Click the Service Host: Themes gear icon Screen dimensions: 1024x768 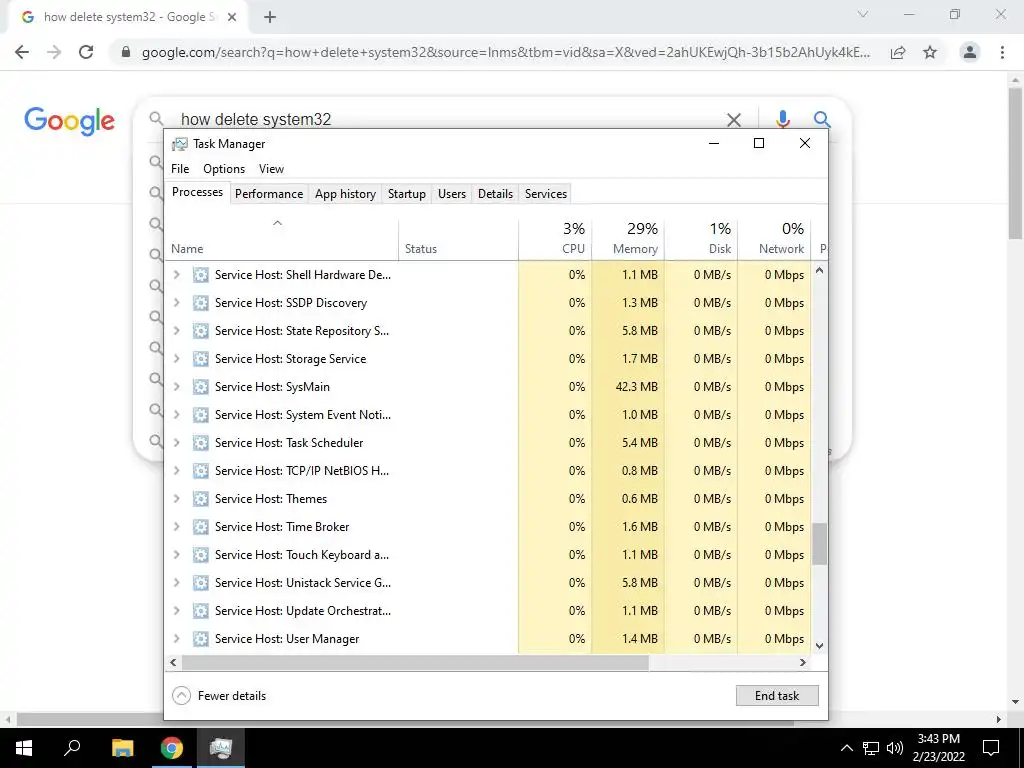pos(200,499)
